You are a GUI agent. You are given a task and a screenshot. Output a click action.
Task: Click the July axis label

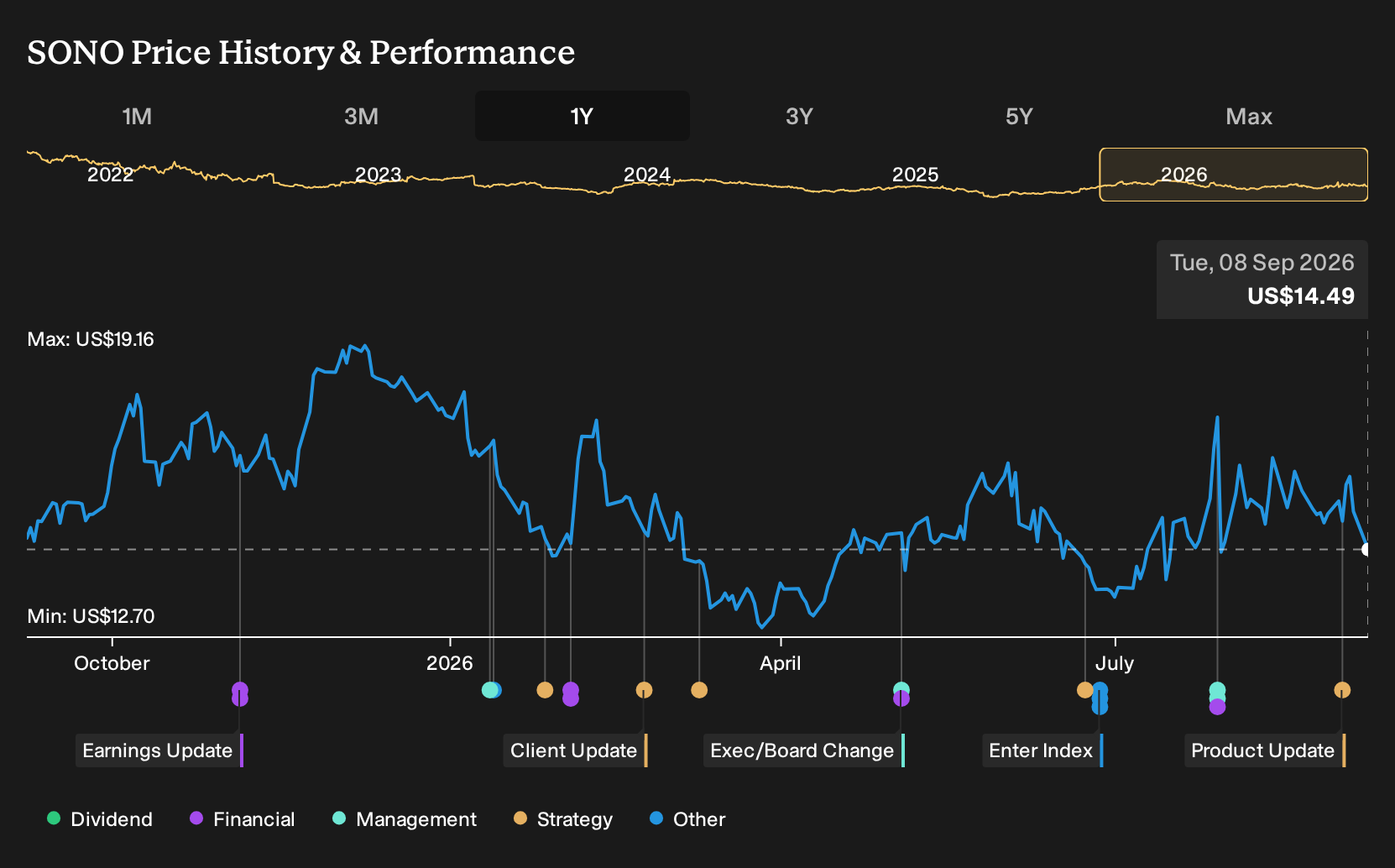pos(1115,663)
